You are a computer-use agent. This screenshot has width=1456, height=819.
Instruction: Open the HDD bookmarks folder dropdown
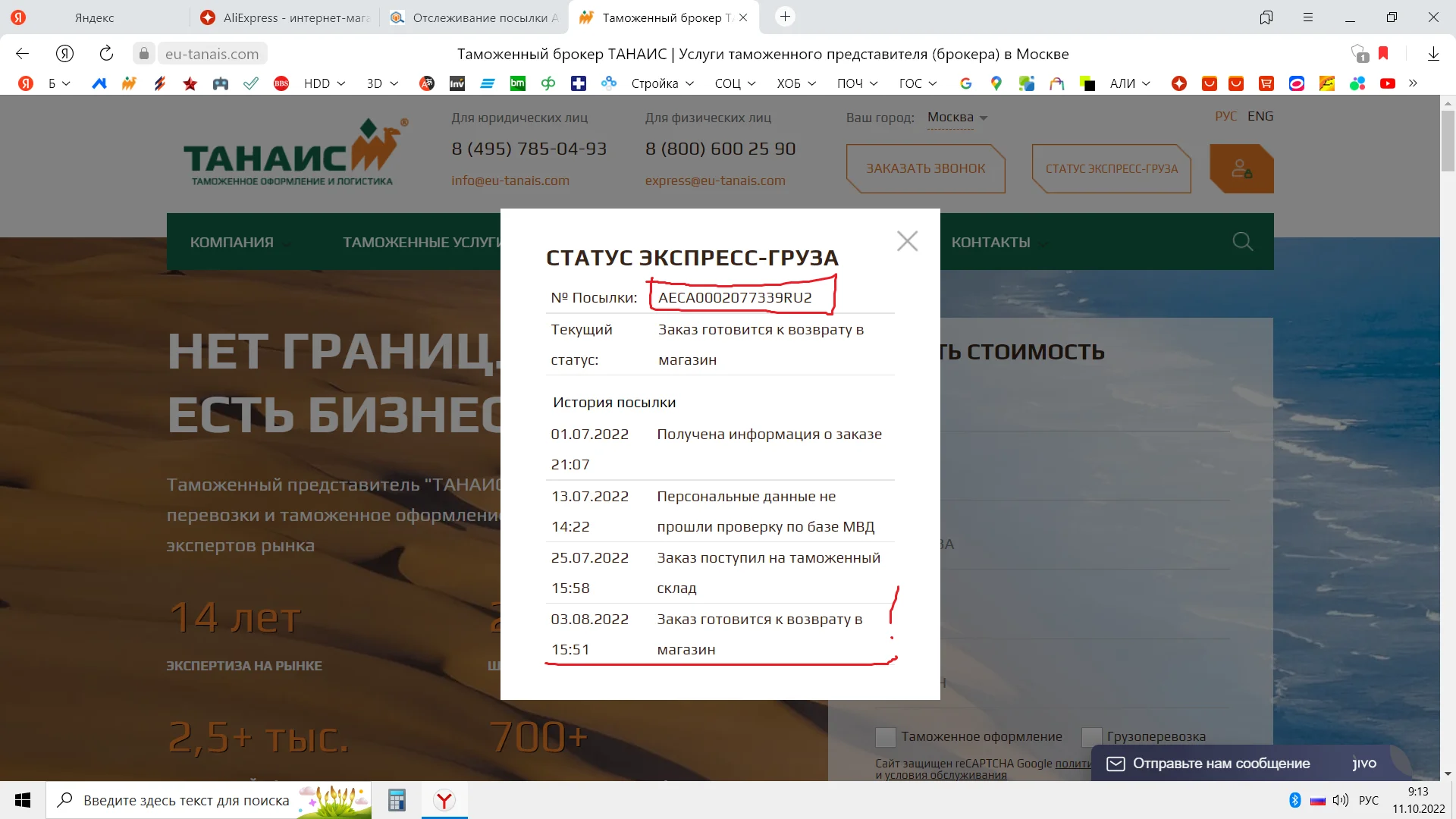325,83
